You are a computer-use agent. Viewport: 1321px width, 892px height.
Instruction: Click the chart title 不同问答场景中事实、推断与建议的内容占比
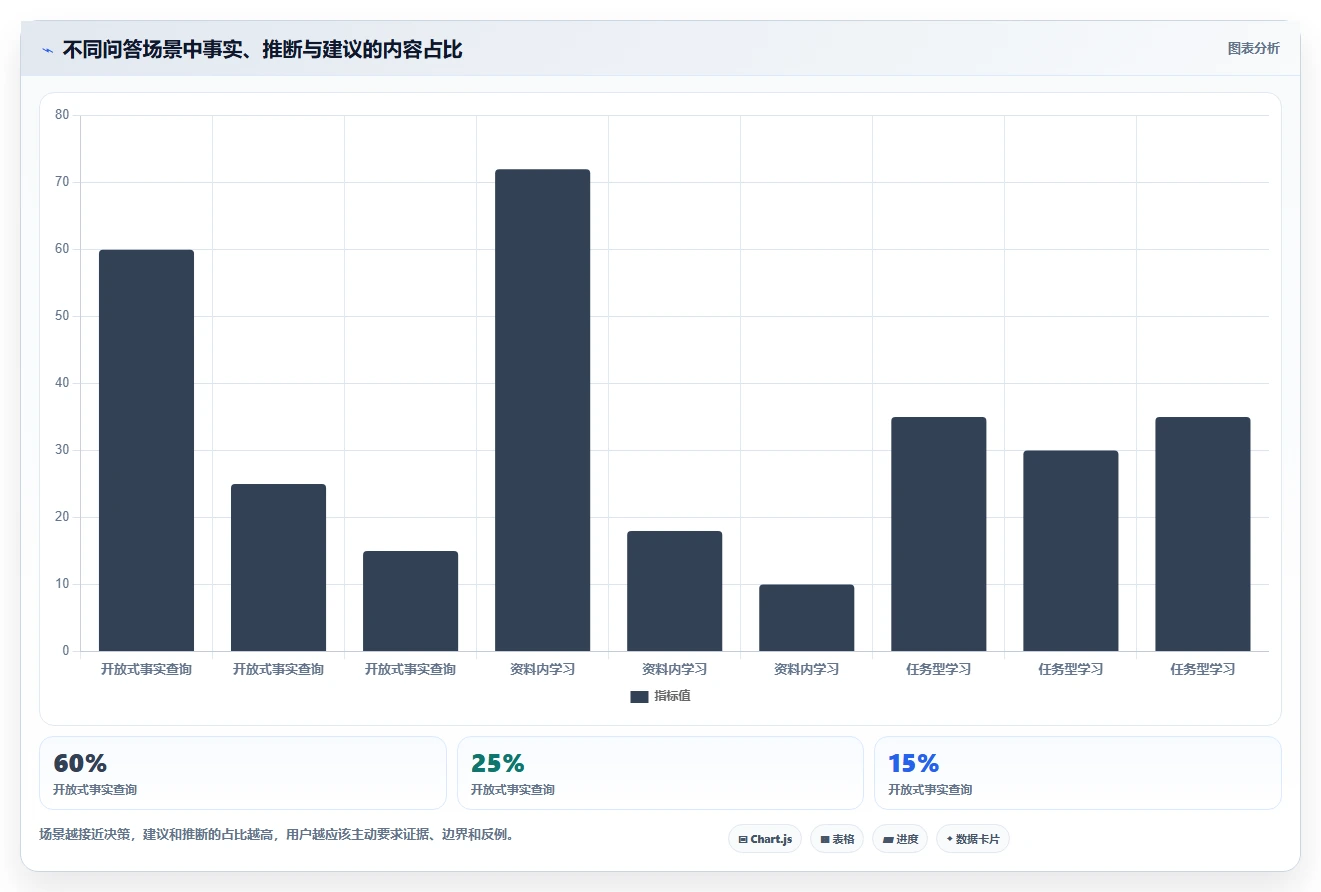[x=262, y=49]
